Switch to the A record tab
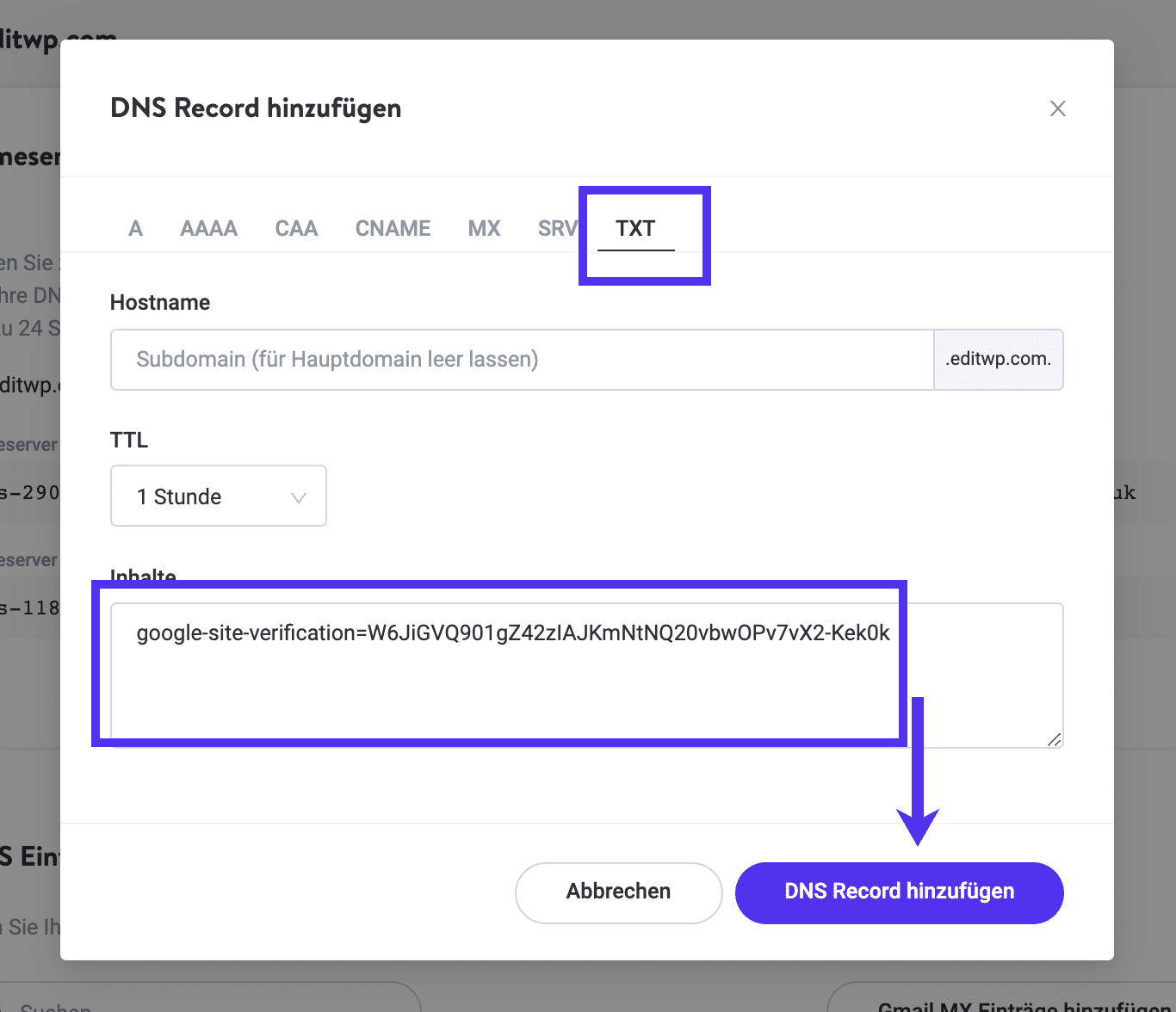Viewport: 1176px width, 1012px height. coord(135,228)
